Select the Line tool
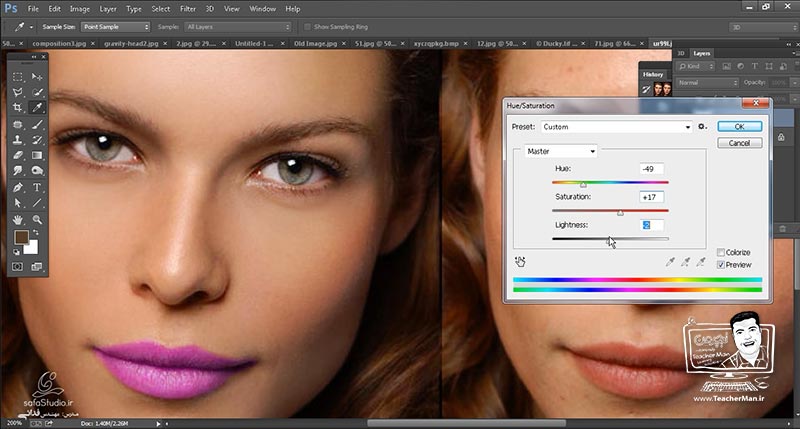Image resolution: width=800 pixels, height=429 pixels. pos(37,203)
